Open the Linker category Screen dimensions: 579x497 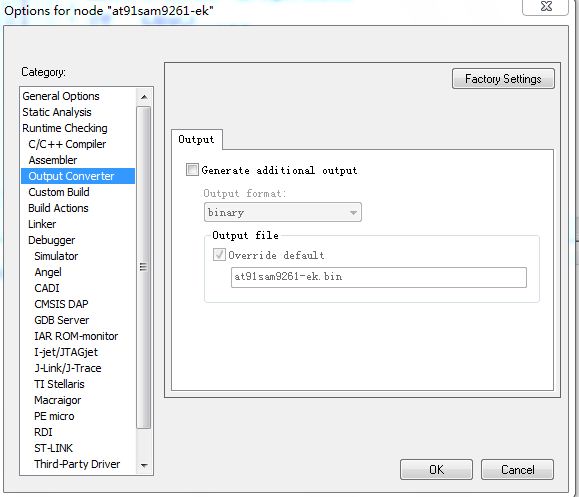point(42,224)
